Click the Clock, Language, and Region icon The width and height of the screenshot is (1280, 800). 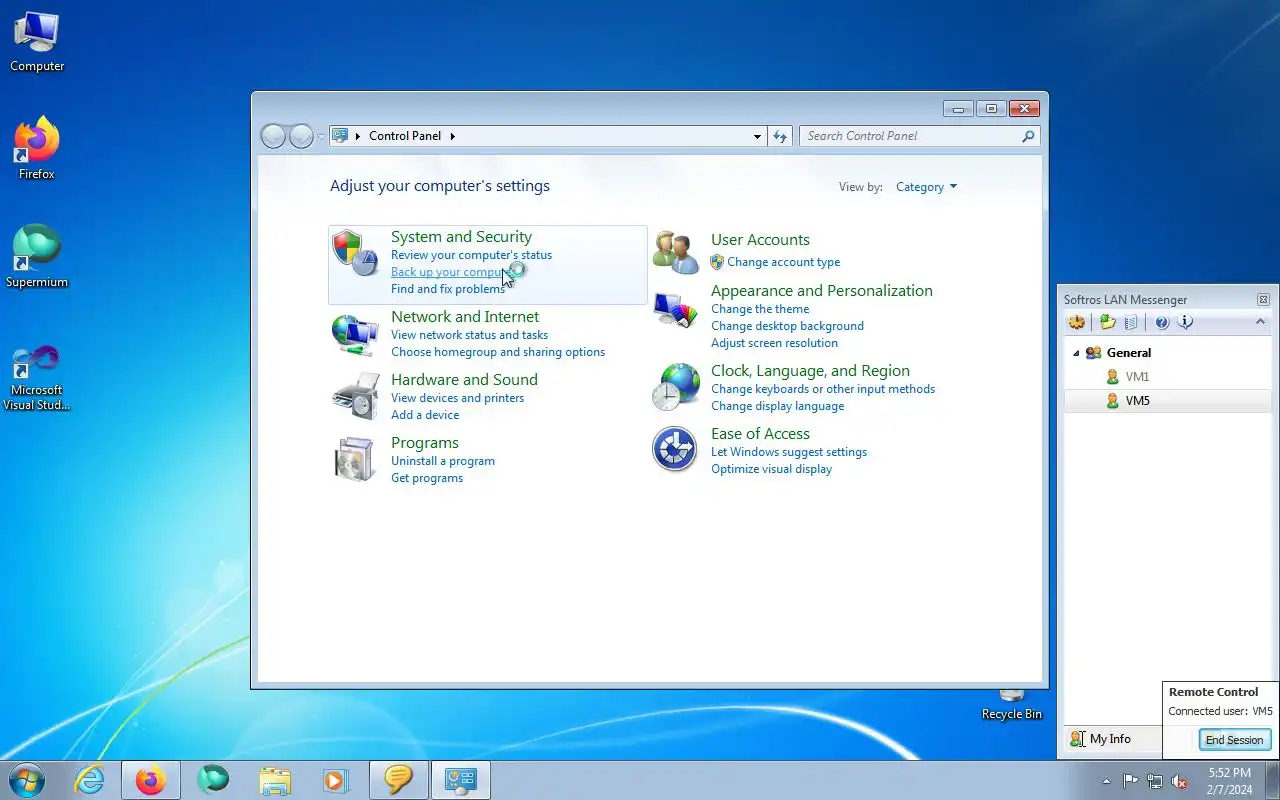coord(676,387)
